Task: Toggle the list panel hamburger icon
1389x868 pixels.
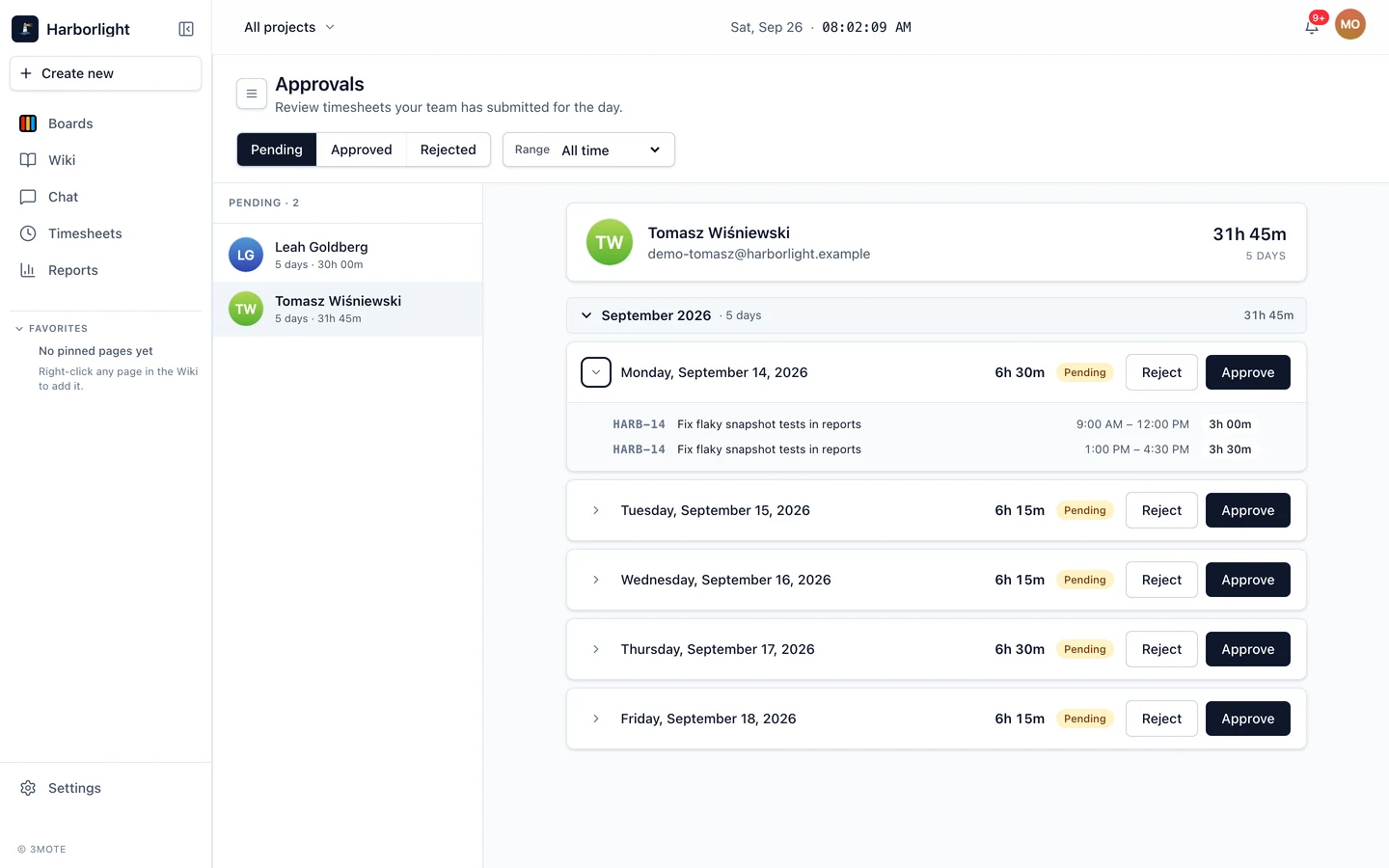Action: tap(252, 94)
